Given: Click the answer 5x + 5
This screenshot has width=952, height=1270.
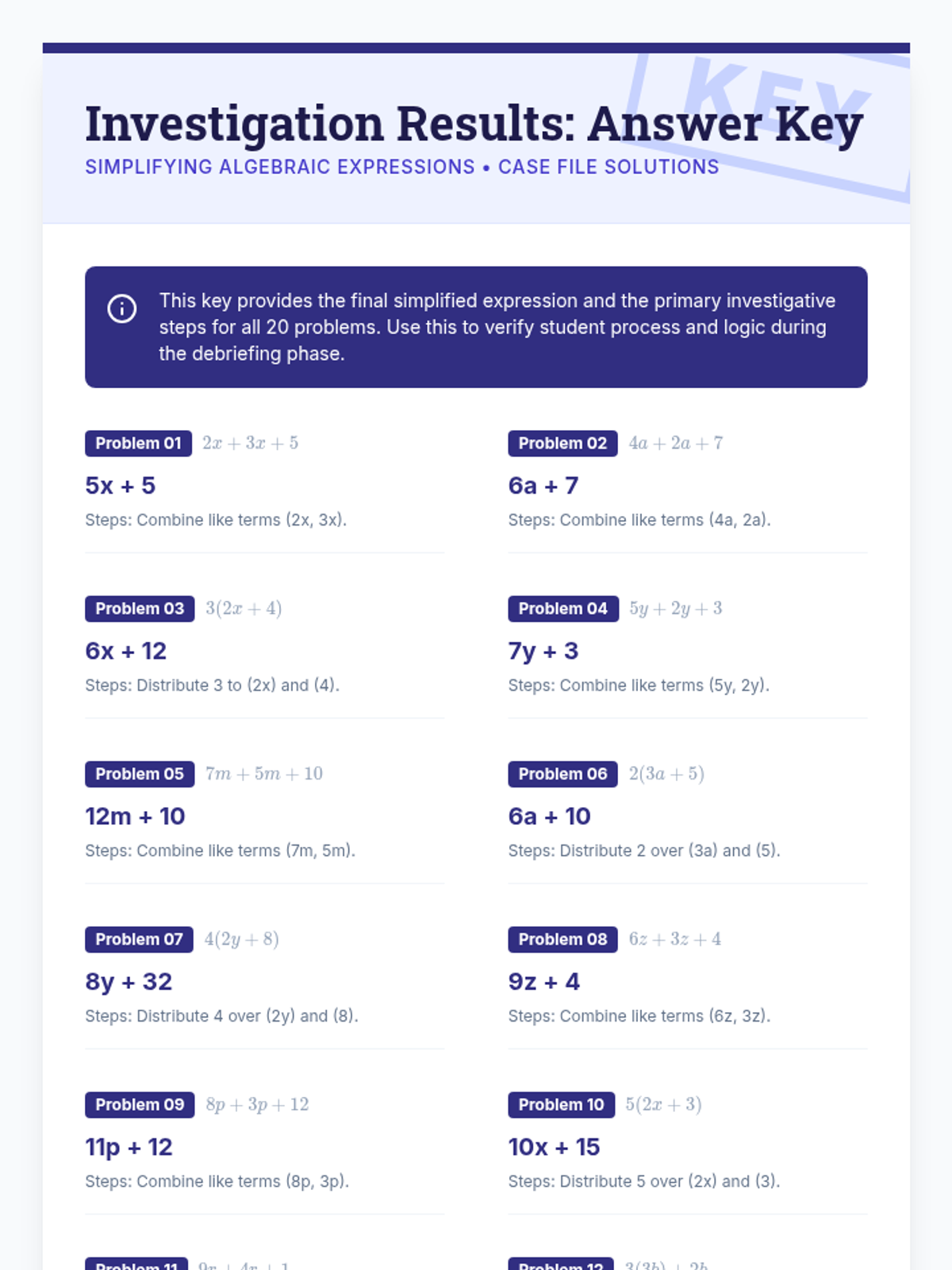Looking at the screenshot, I should 121,486.
